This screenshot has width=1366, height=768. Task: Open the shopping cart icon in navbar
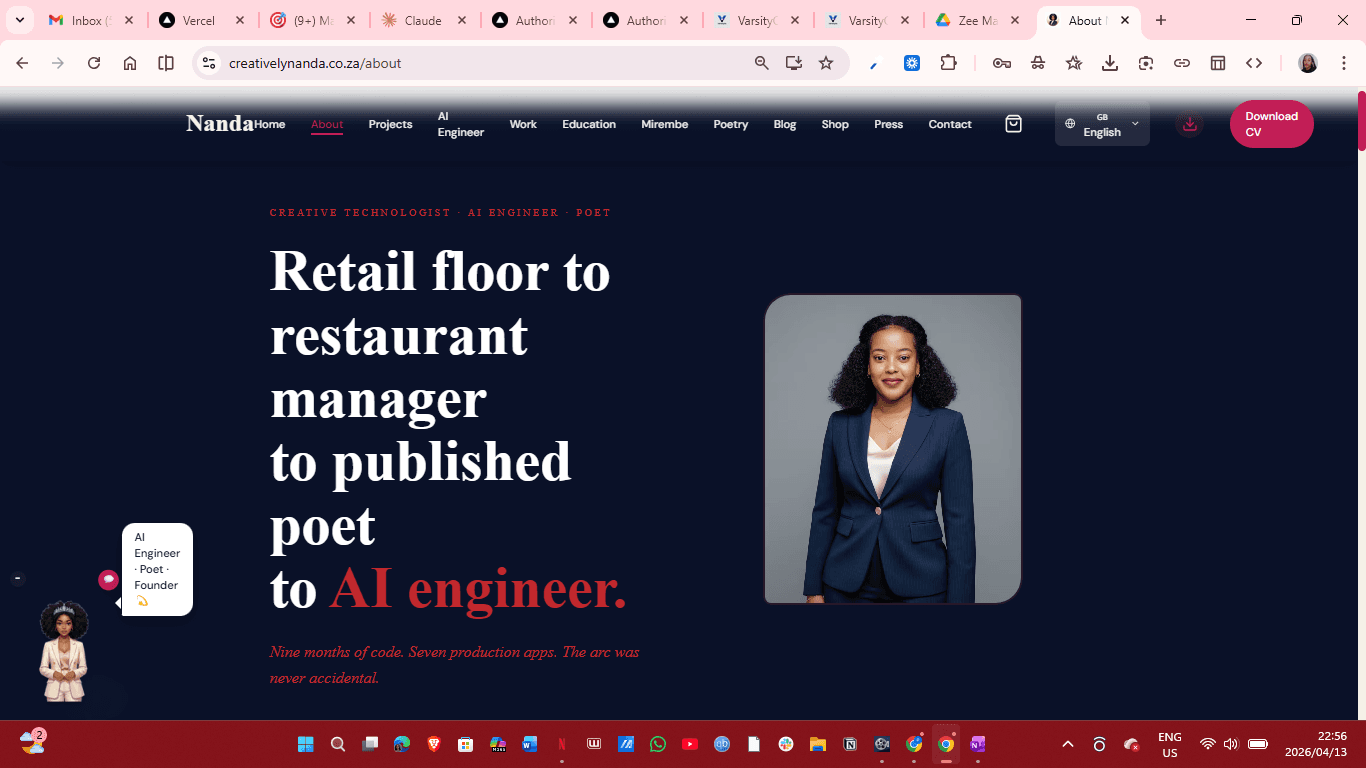(x=1013, y=124)
